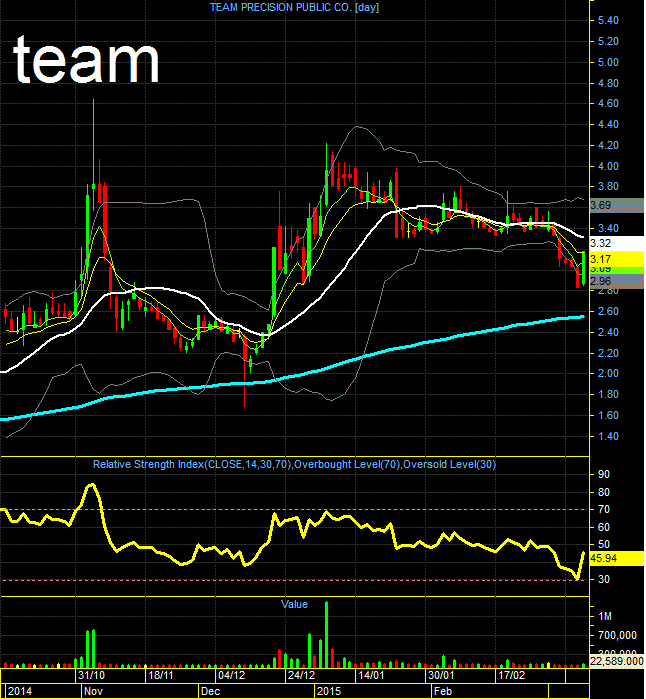Click the 1.60 price axis label
646x699 pixels.
tap(608, 415)
